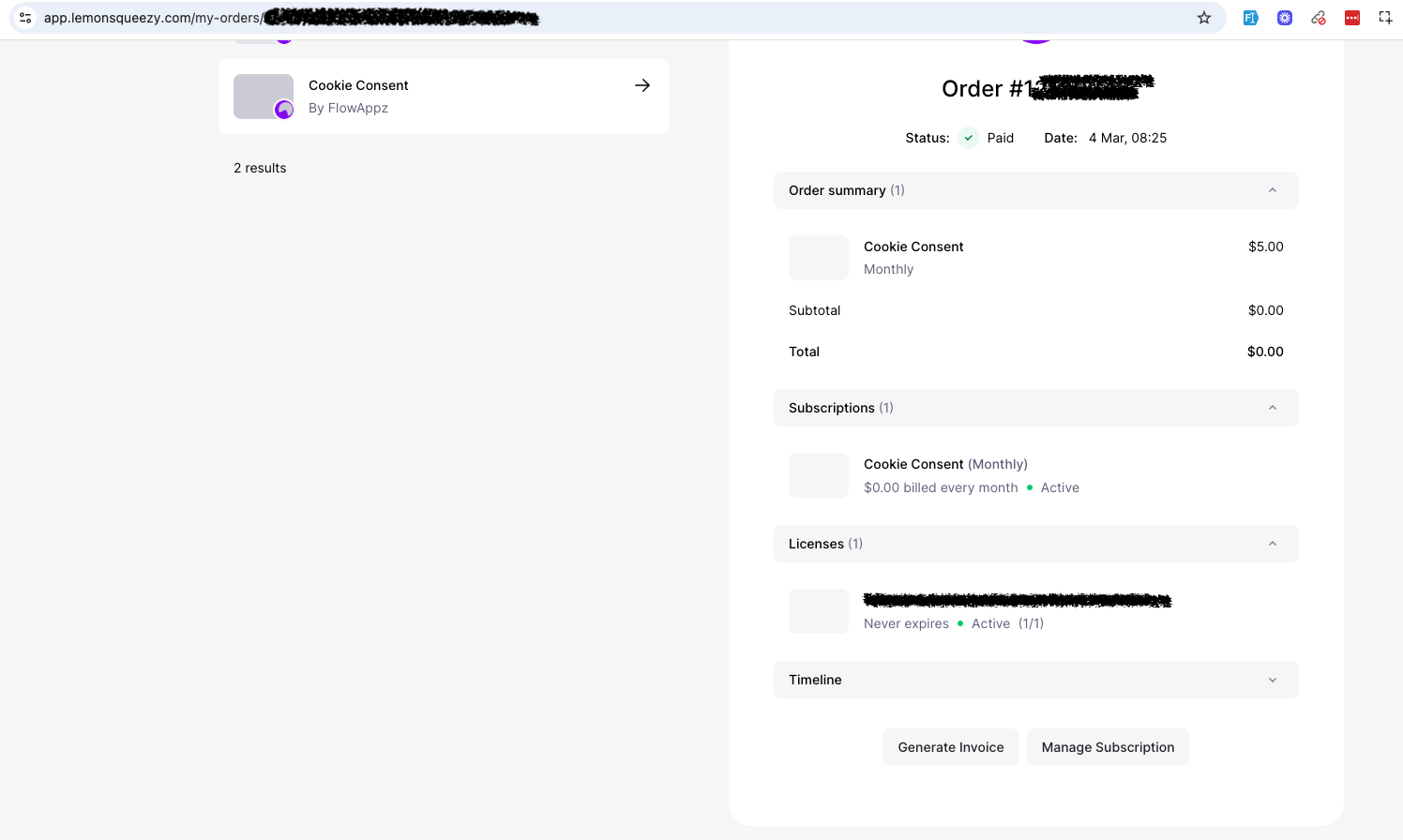This screenshot has height=840, width=1403.
Task: Expand the Timeline section
Action: tap(1273, 680)
